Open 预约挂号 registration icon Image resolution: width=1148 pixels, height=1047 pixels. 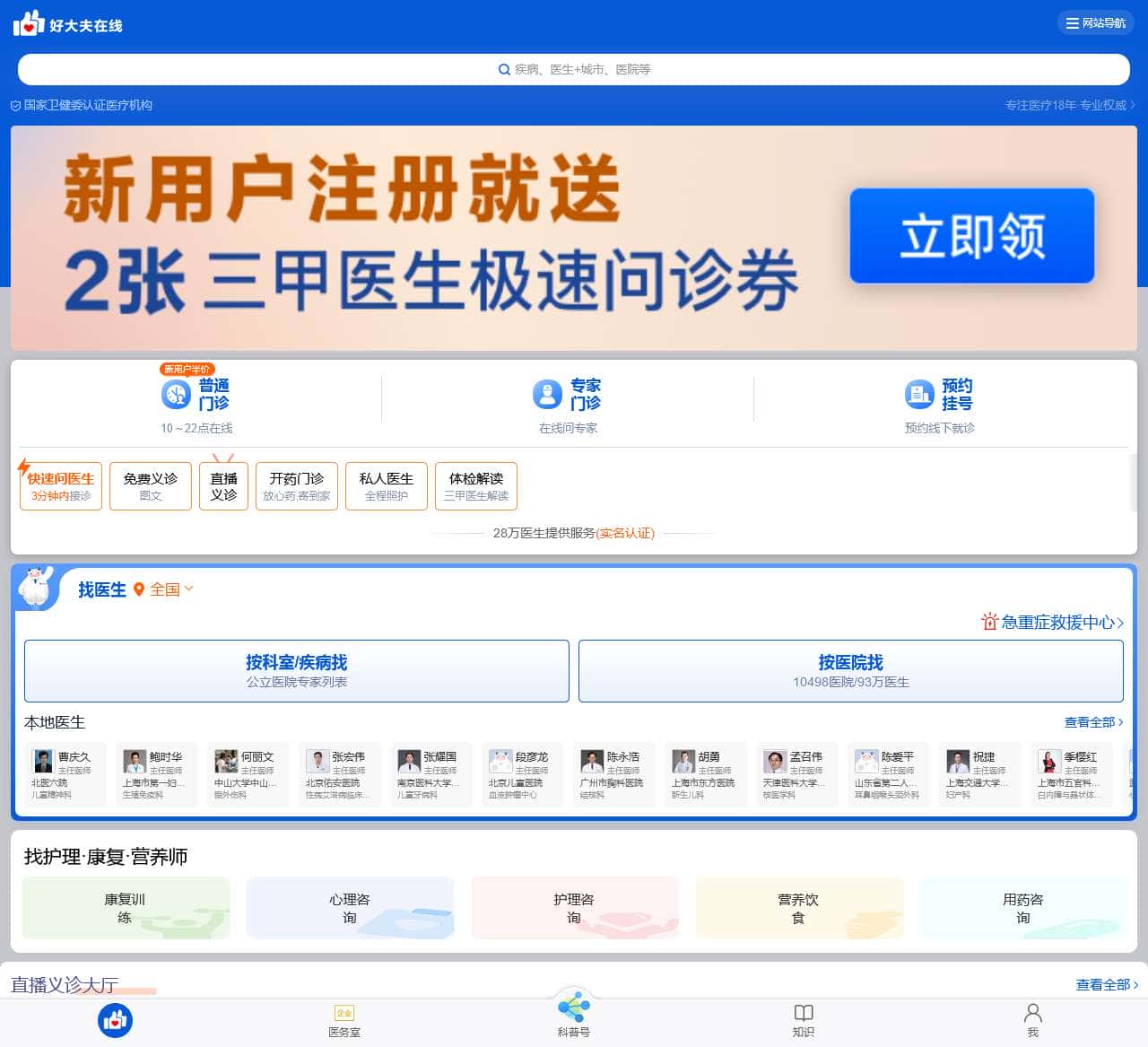[919, 394]
